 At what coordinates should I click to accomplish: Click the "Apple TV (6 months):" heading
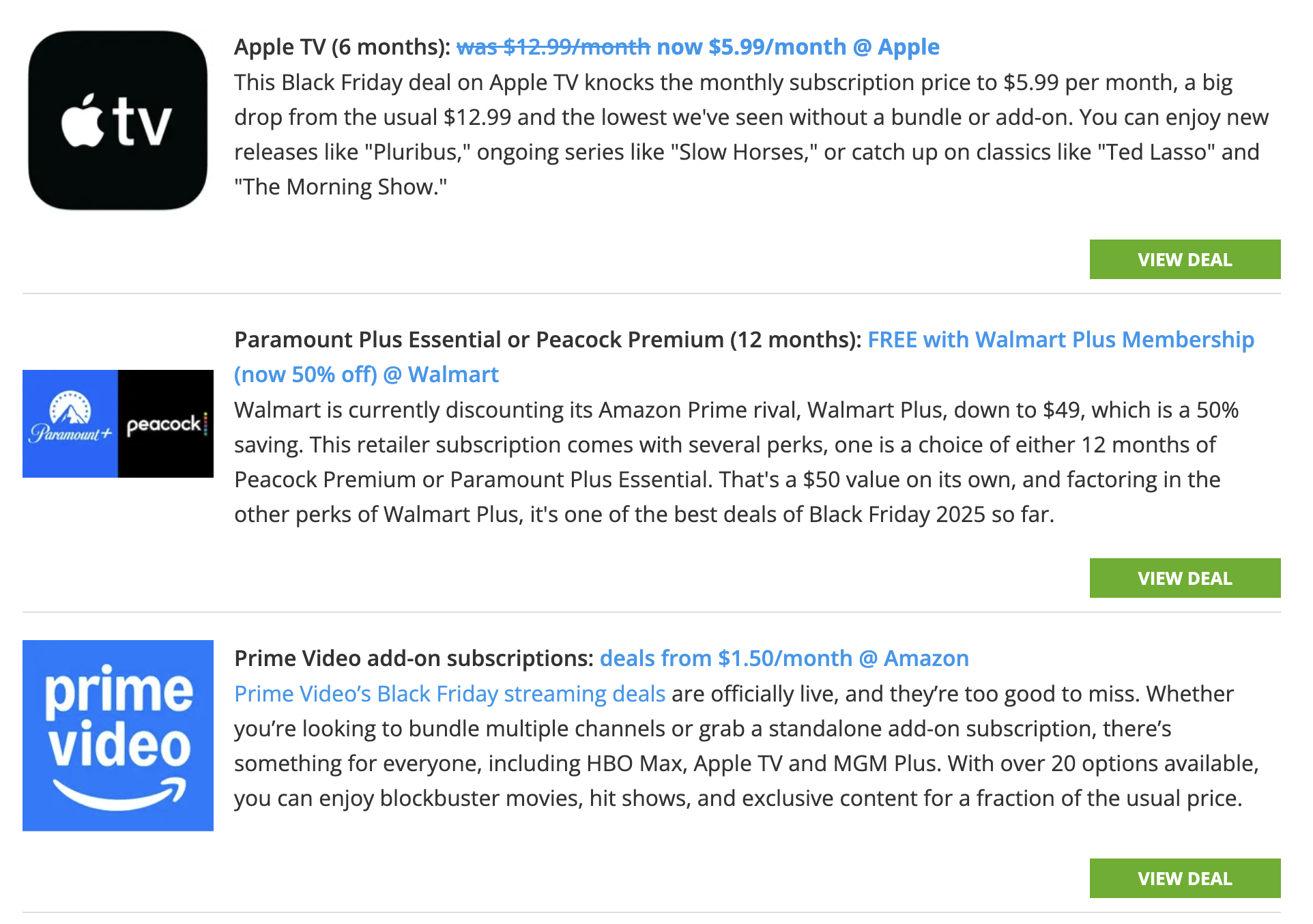click(x=342, y=47)
